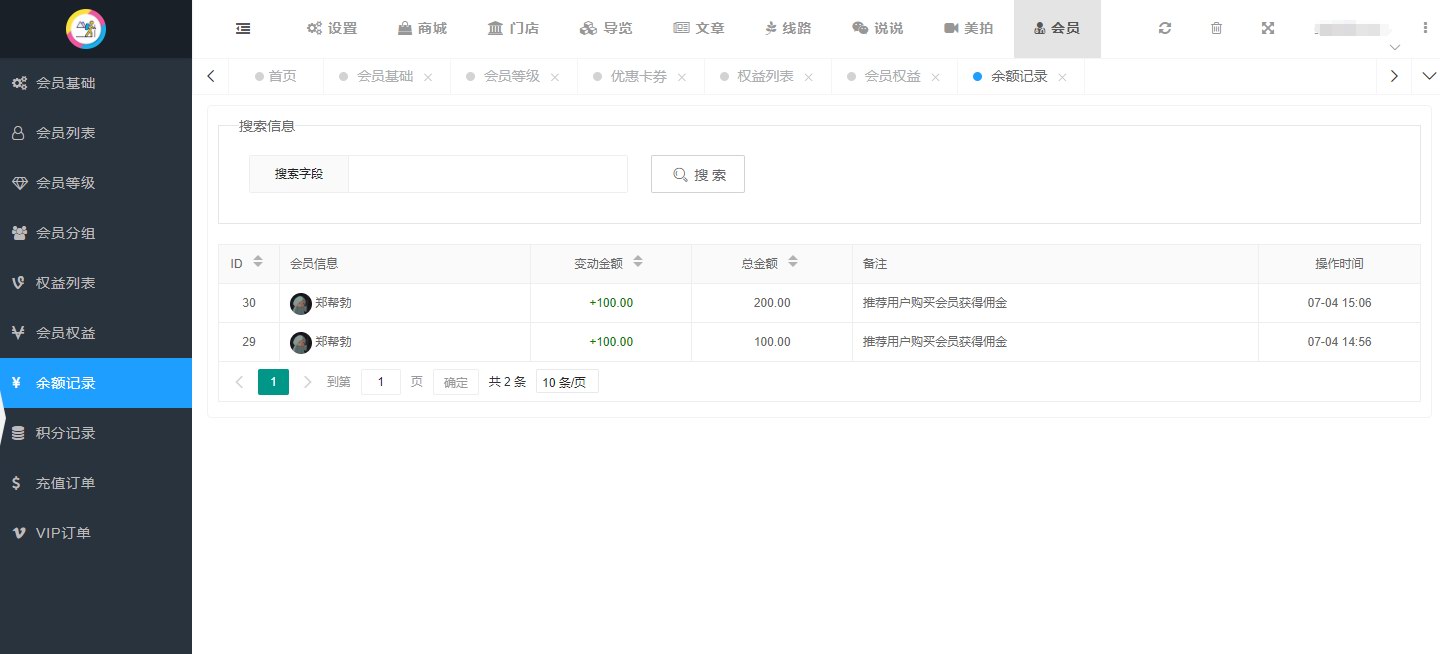Open 会员分组 in the sidebar

tap(96, 233)
